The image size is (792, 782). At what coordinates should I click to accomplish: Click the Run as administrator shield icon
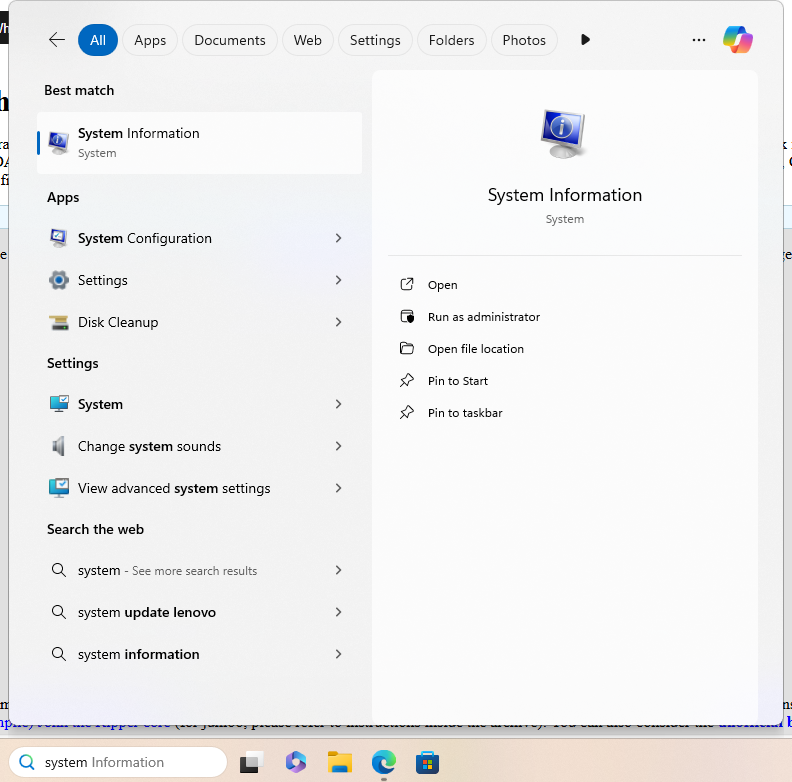pyautogui.click(x=407, y=316)
